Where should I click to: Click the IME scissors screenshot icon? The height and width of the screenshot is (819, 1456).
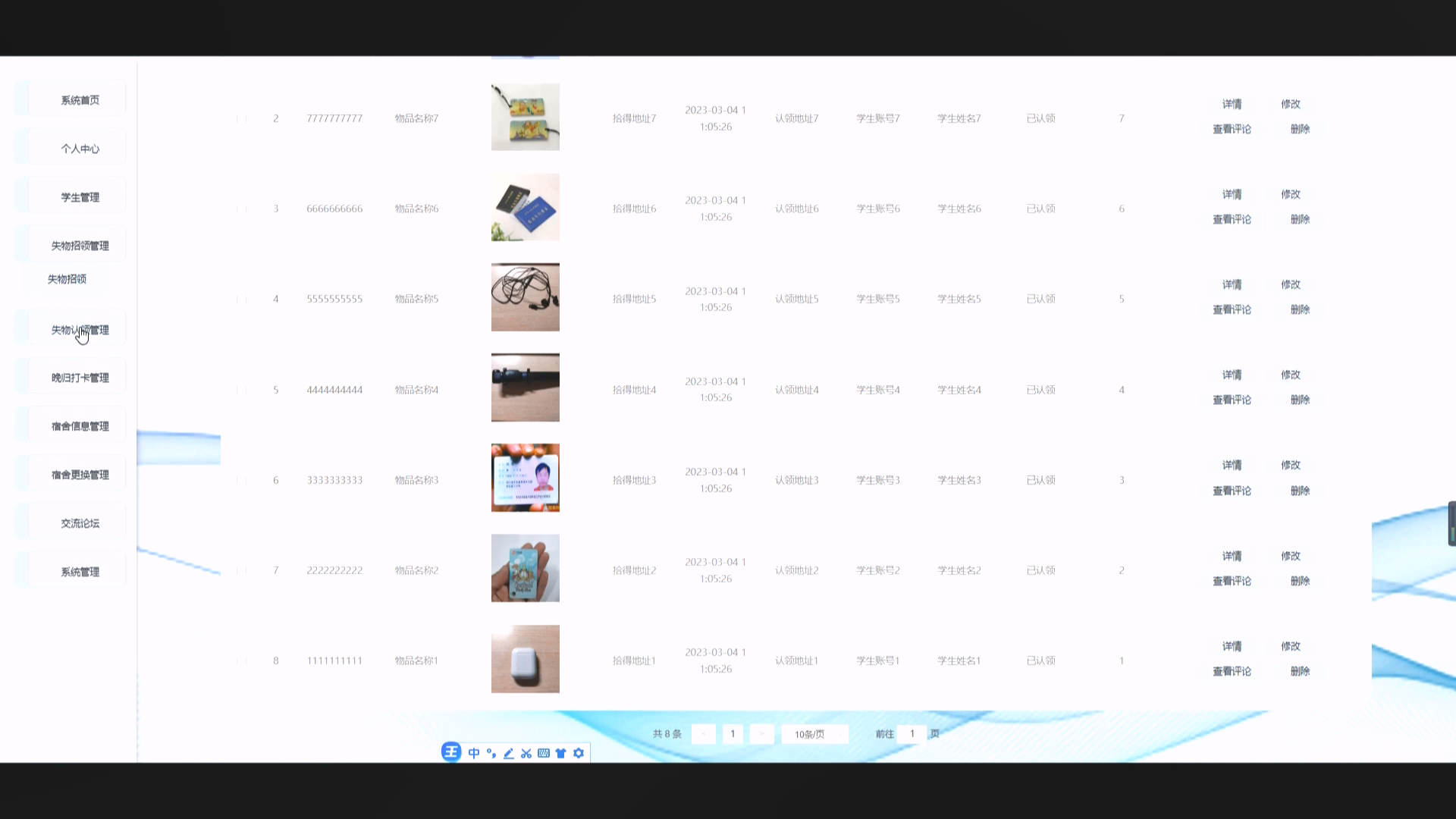coord(526,753)
